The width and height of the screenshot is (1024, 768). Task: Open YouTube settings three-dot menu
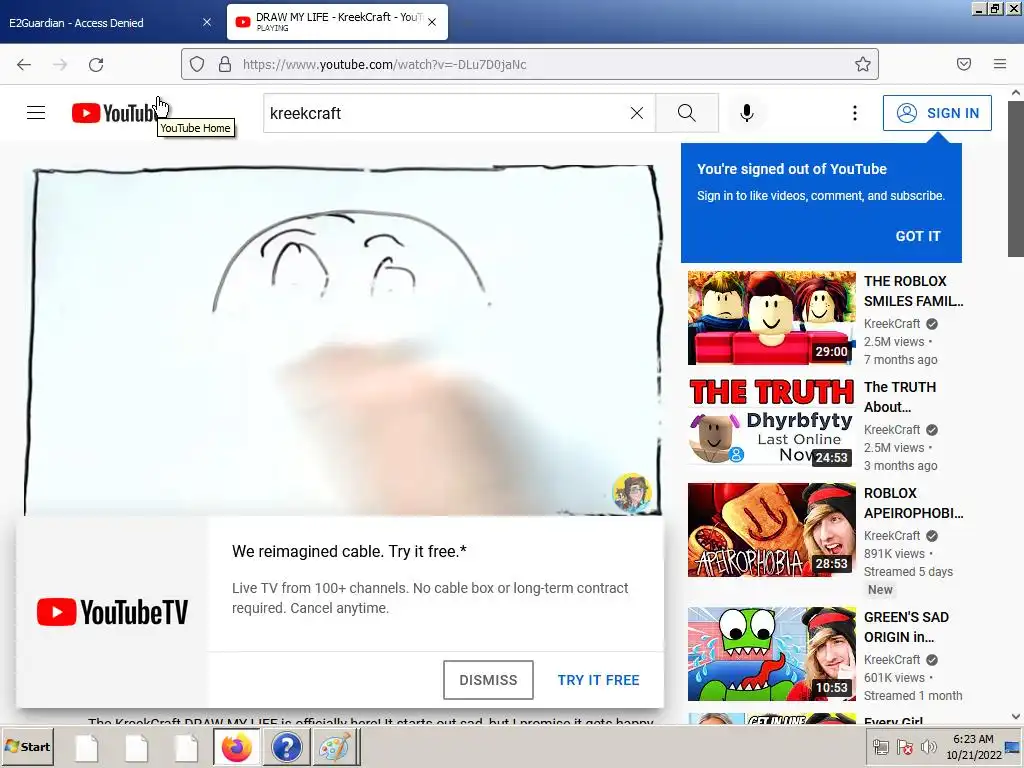click(854, 113)
